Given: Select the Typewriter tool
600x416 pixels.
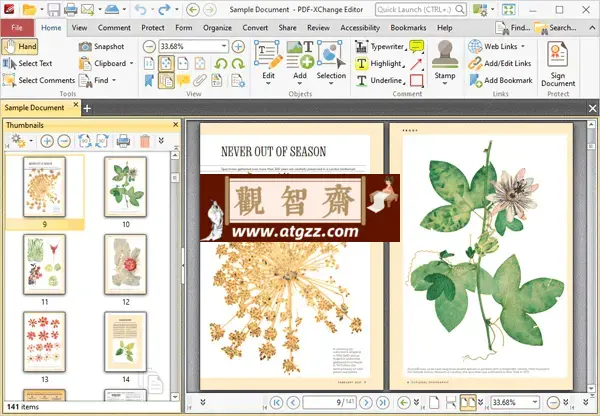Looking at the screenshot, I should 380,47.
